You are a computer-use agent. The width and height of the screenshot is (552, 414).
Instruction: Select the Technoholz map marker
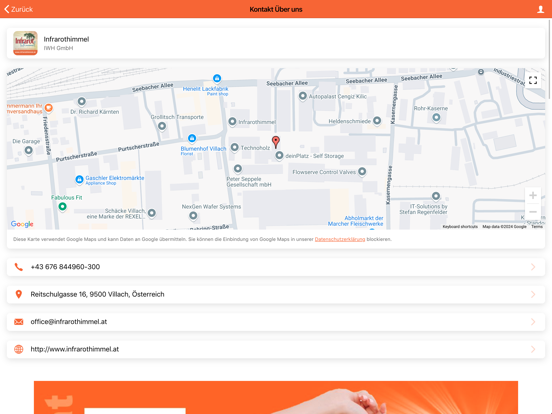coord(234,147)
